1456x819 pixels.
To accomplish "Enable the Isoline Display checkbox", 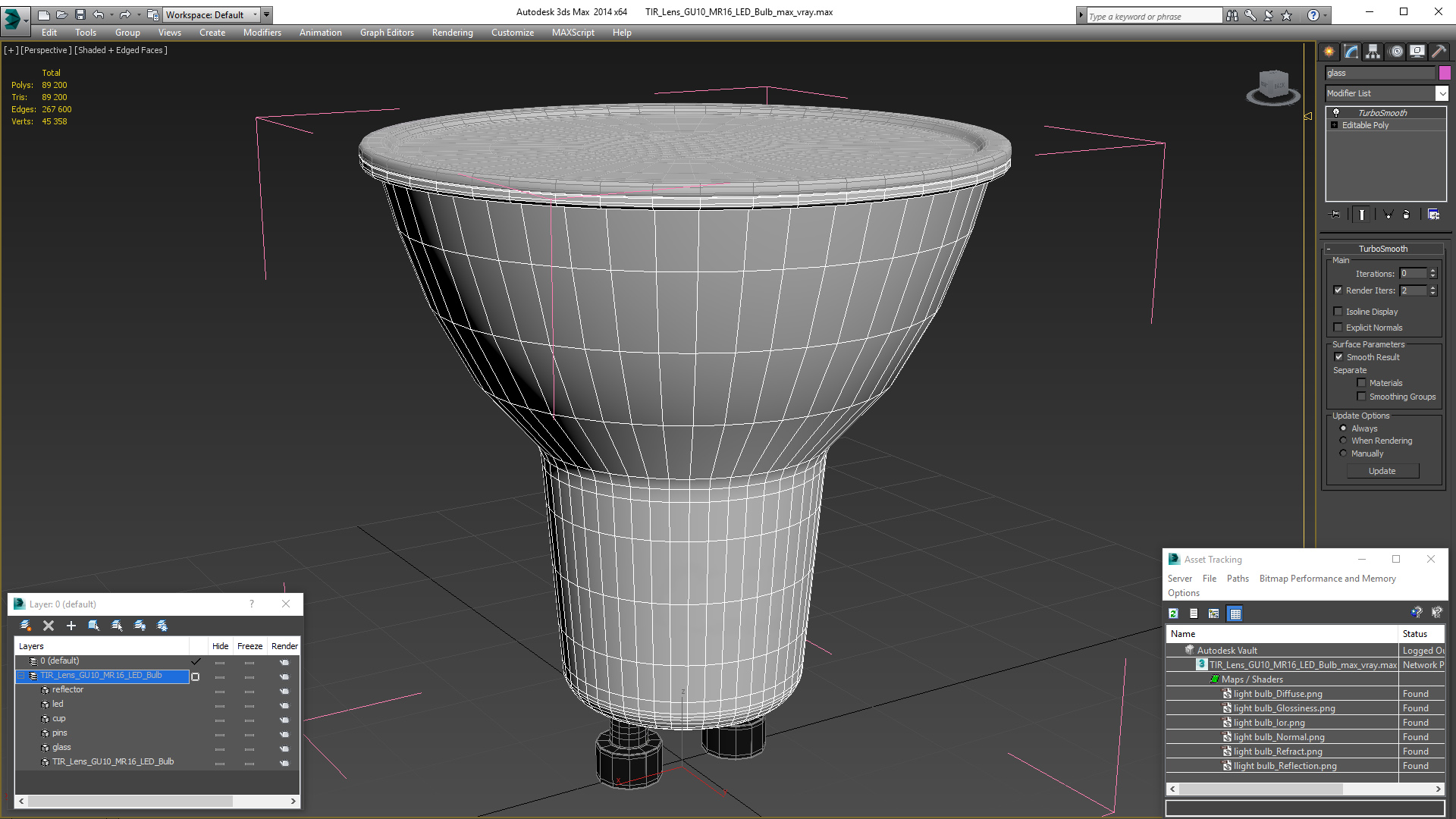I will pos(1338,312).
